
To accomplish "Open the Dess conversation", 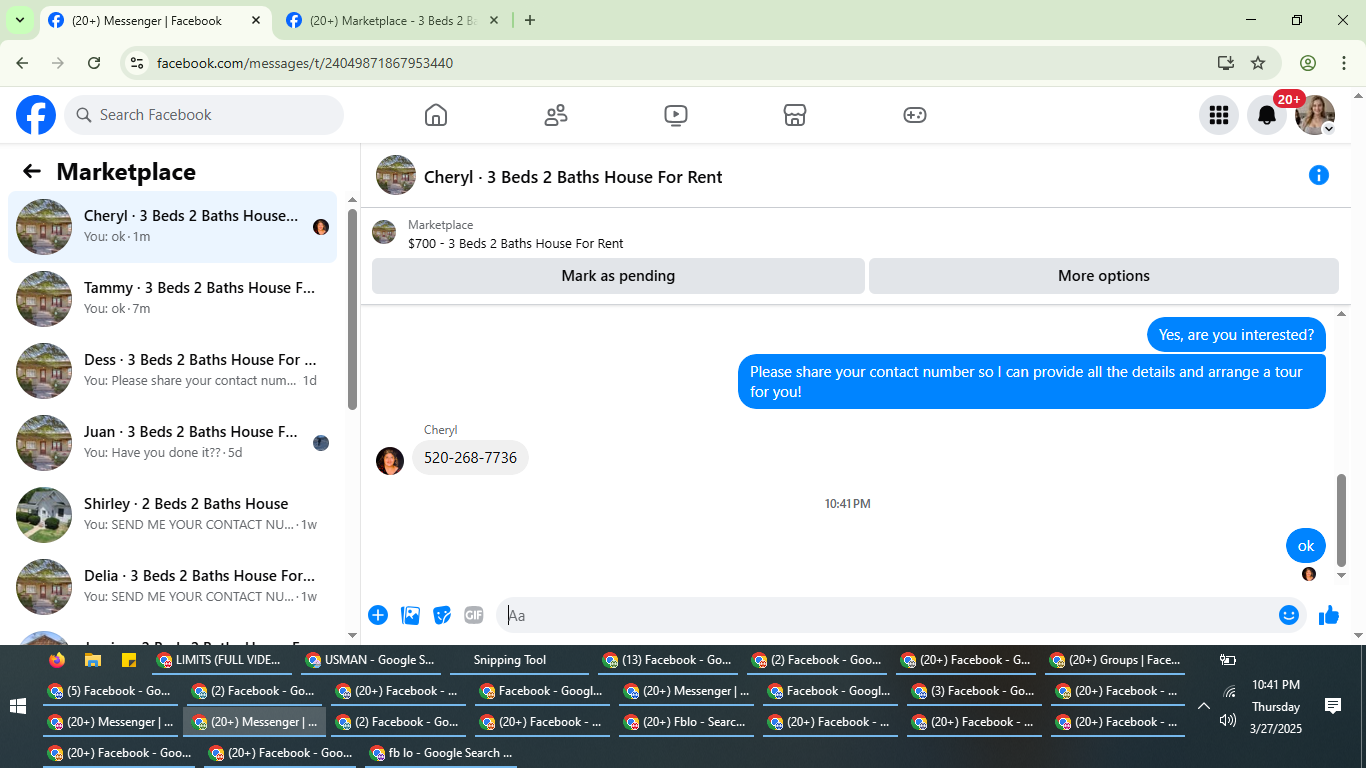I will click(172, 370).
